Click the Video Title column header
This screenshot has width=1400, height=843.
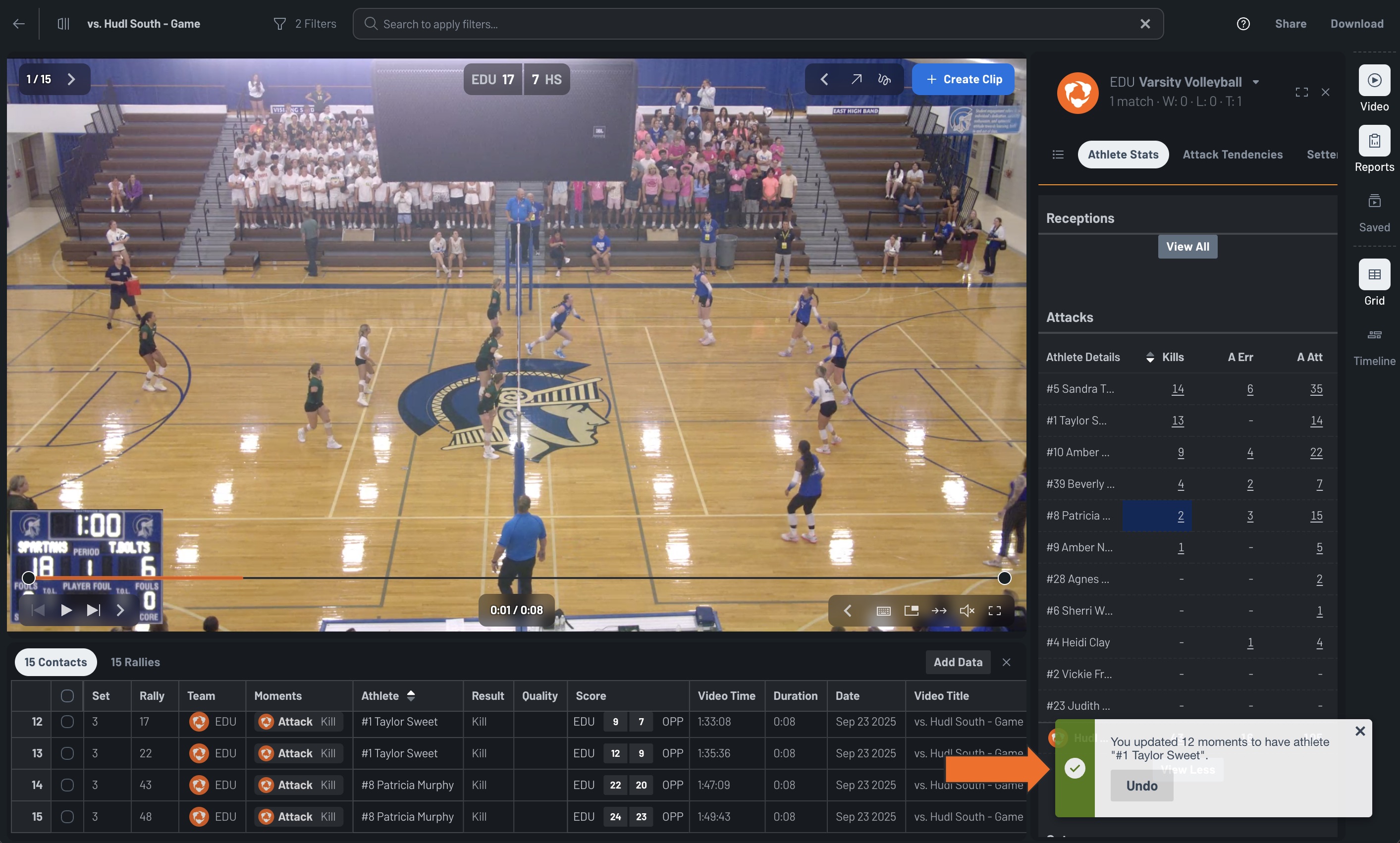941,695
